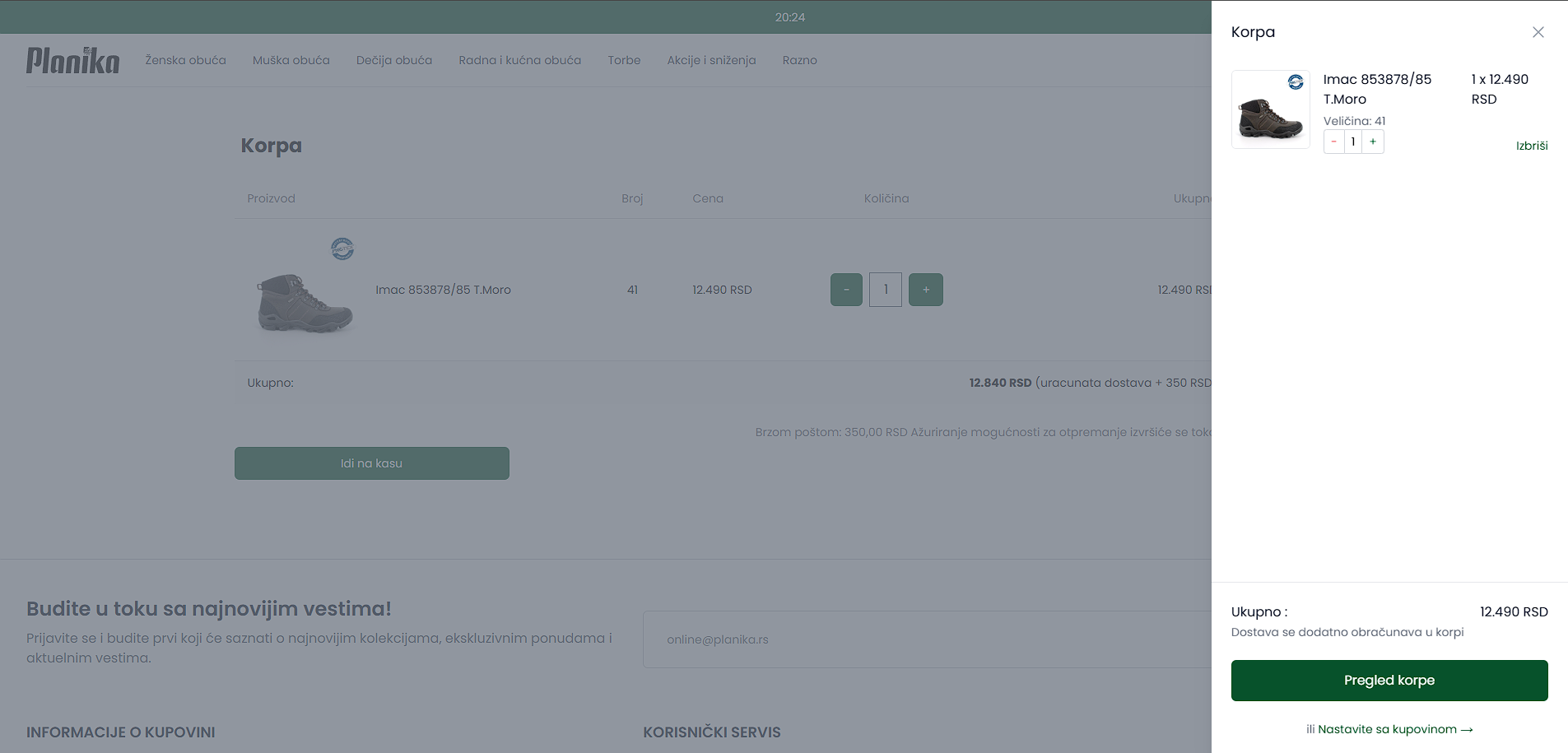Click brand badge icon on sidebar product thumbnail

[1296, 81]
